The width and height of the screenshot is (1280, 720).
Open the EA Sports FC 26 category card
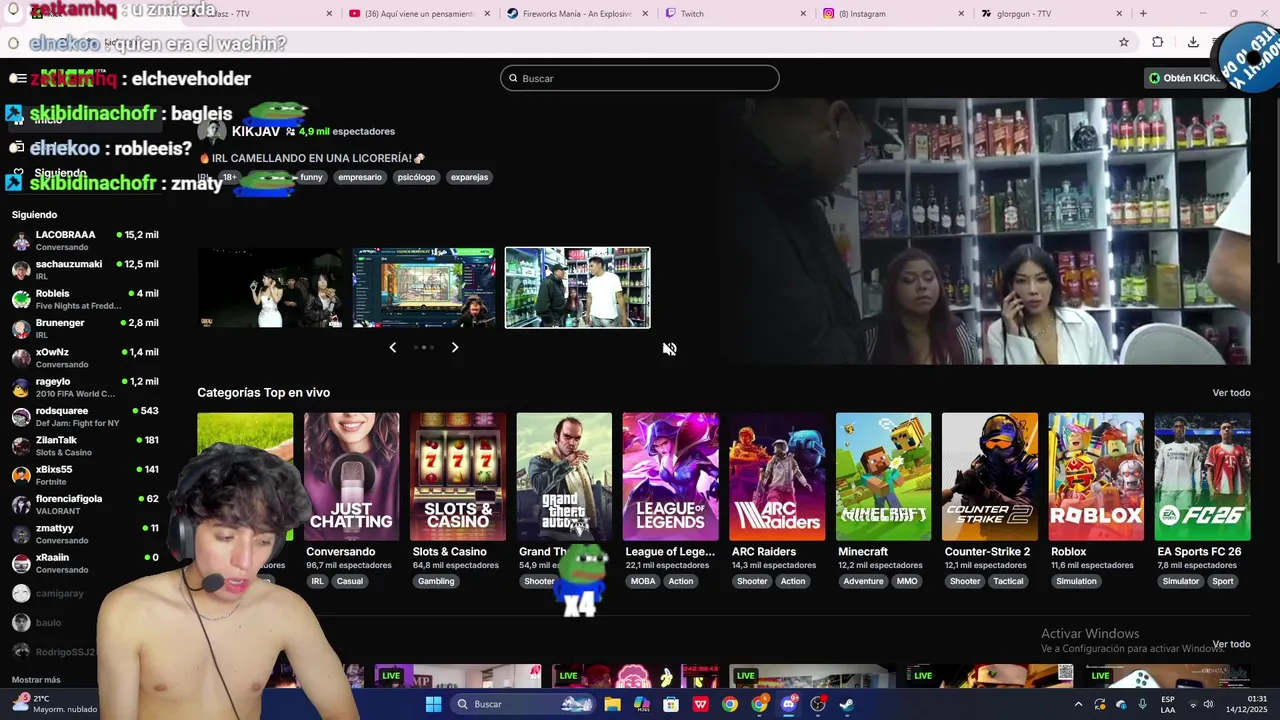(1202, 476)
